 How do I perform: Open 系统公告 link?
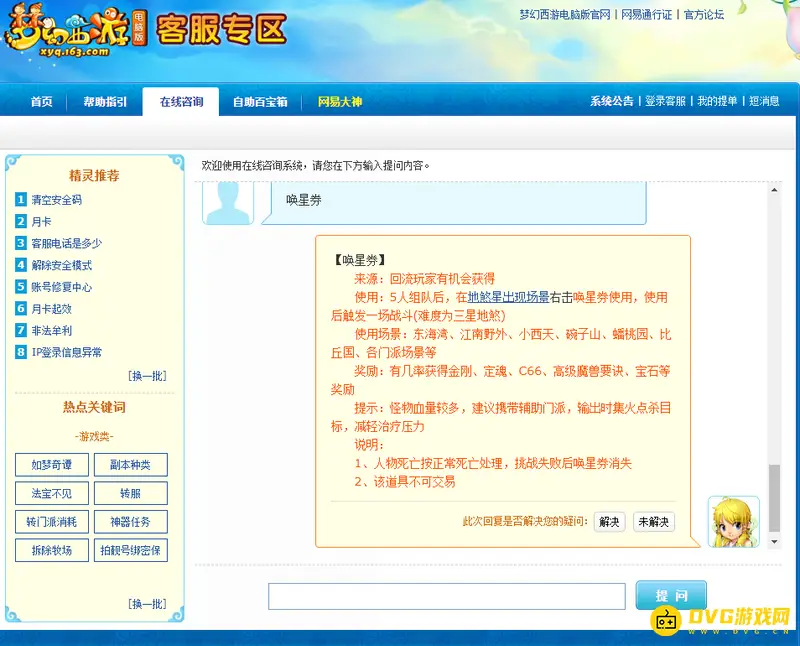click(612, 101)
